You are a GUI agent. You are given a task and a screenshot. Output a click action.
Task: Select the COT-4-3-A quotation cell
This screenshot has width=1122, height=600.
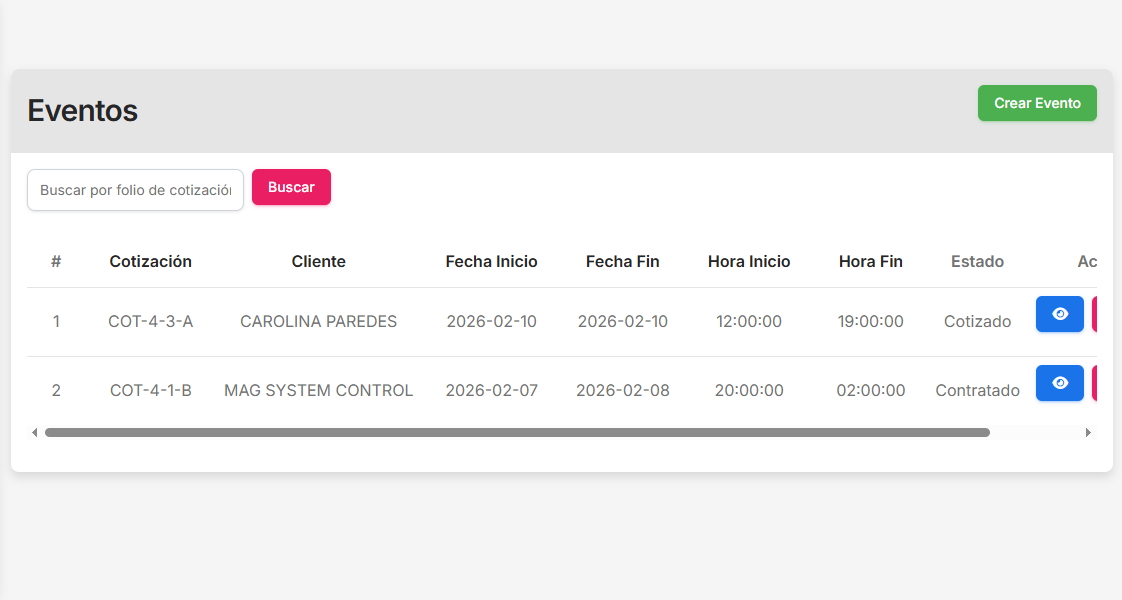pos(151,322)
